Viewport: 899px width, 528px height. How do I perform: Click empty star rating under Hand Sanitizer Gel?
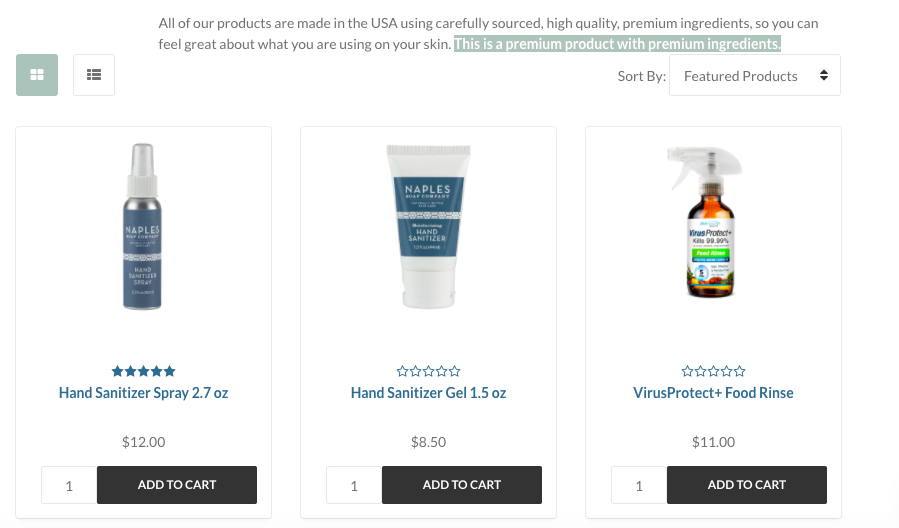click(428, 371)
